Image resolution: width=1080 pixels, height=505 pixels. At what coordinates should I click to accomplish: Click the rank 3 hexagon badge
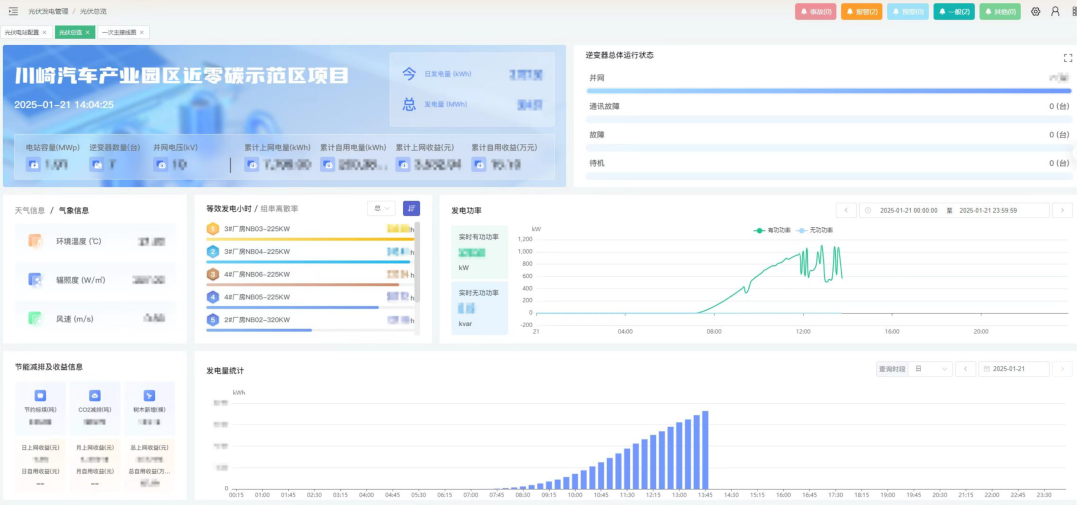[213, 274]
